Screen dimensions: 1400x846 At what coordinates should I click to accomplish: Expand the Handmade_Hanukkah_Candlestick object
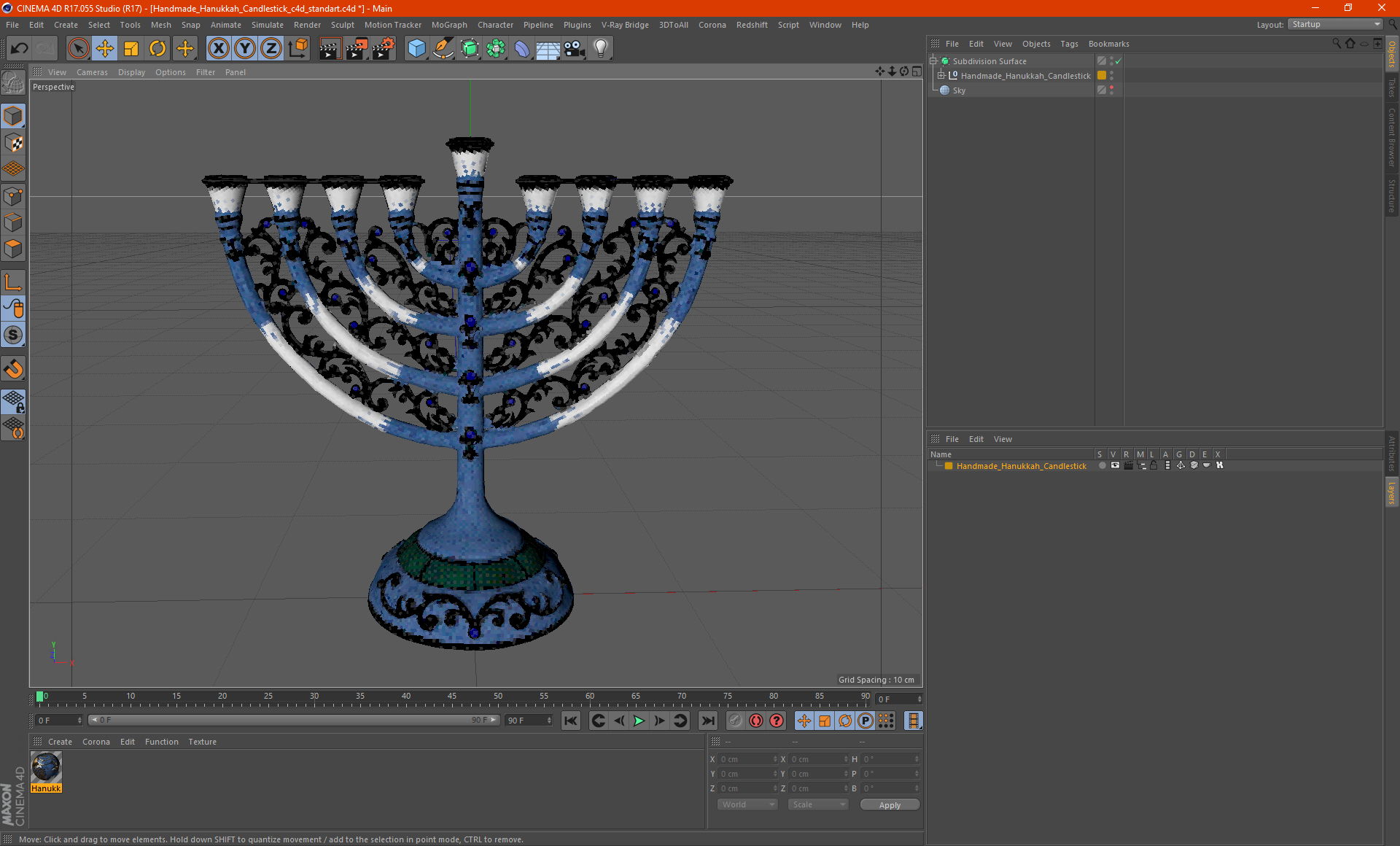[x=941, y=75]
